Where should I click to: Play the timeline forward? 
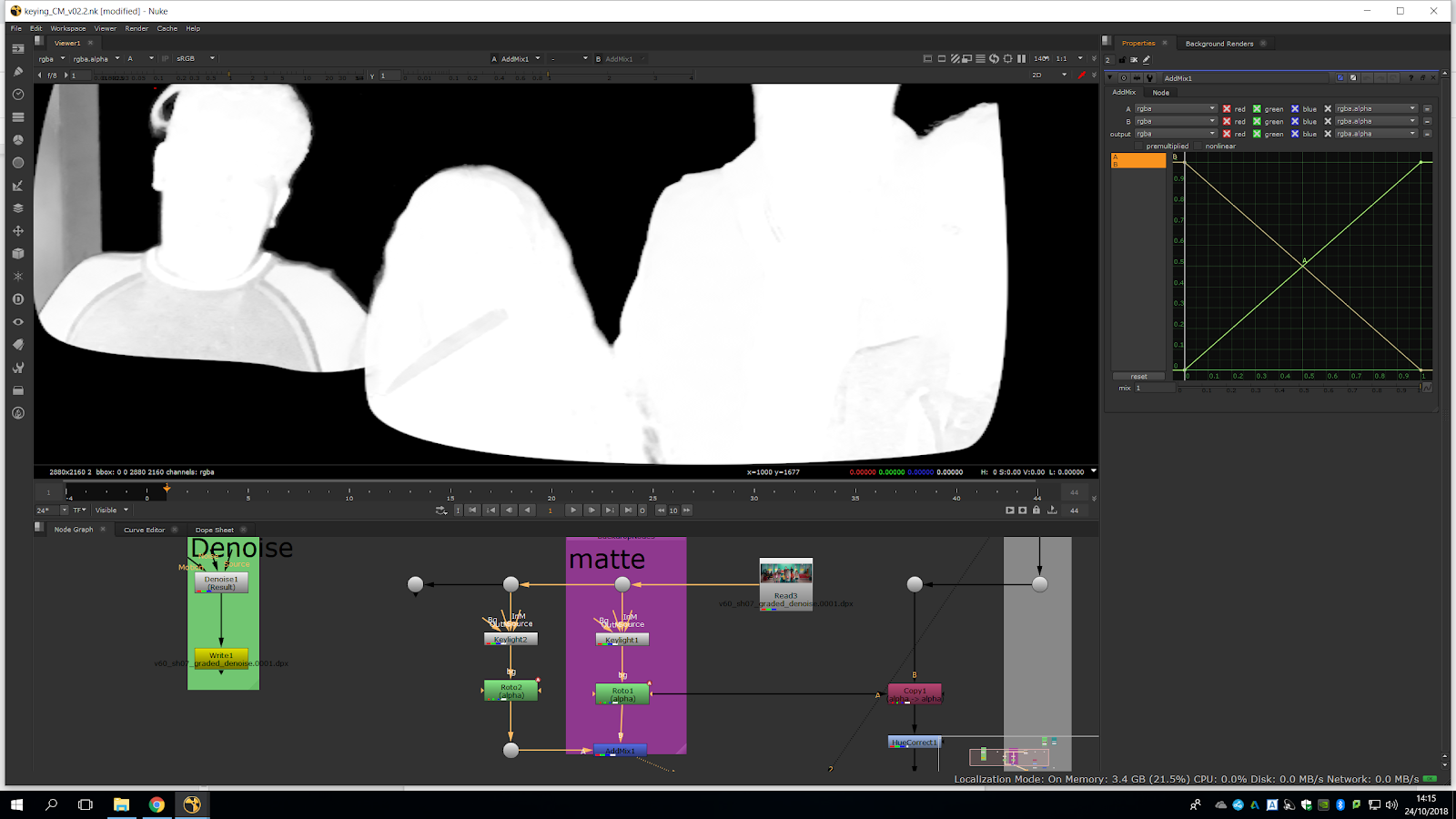click(573, 511)
